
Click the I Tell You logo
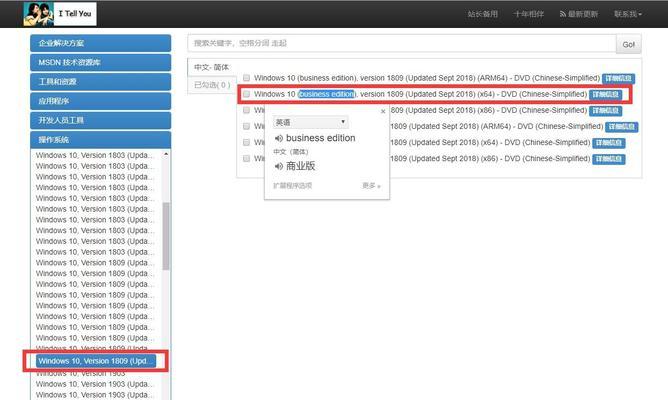(x=60, y=14)
